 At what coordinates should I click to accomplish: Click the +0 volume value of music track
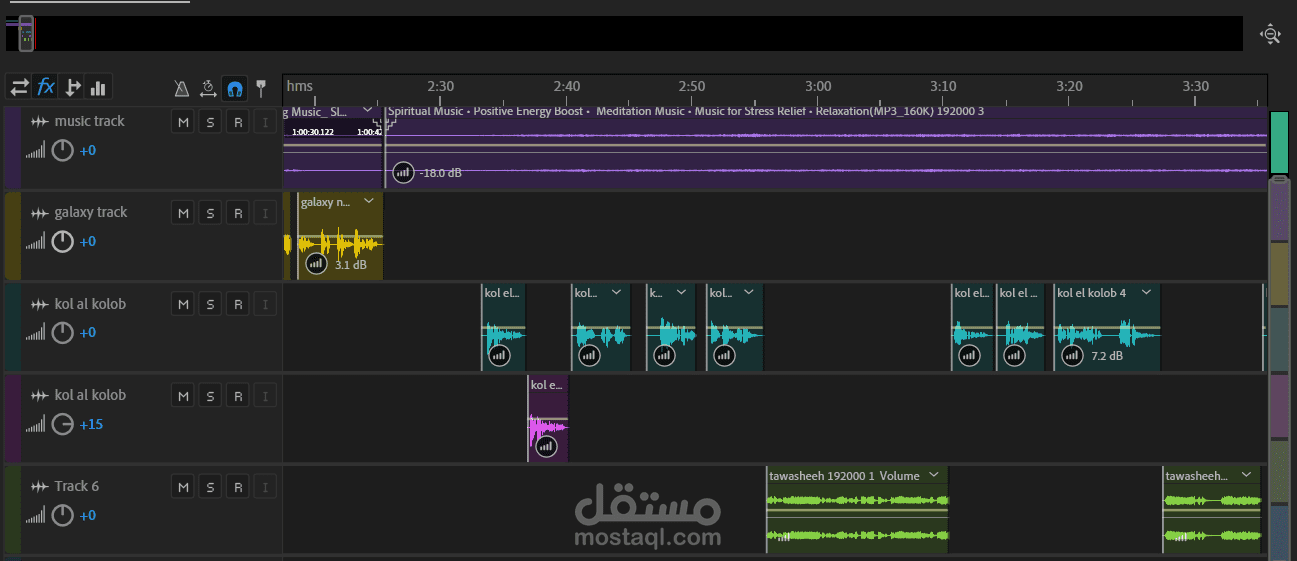coord(88,151)
